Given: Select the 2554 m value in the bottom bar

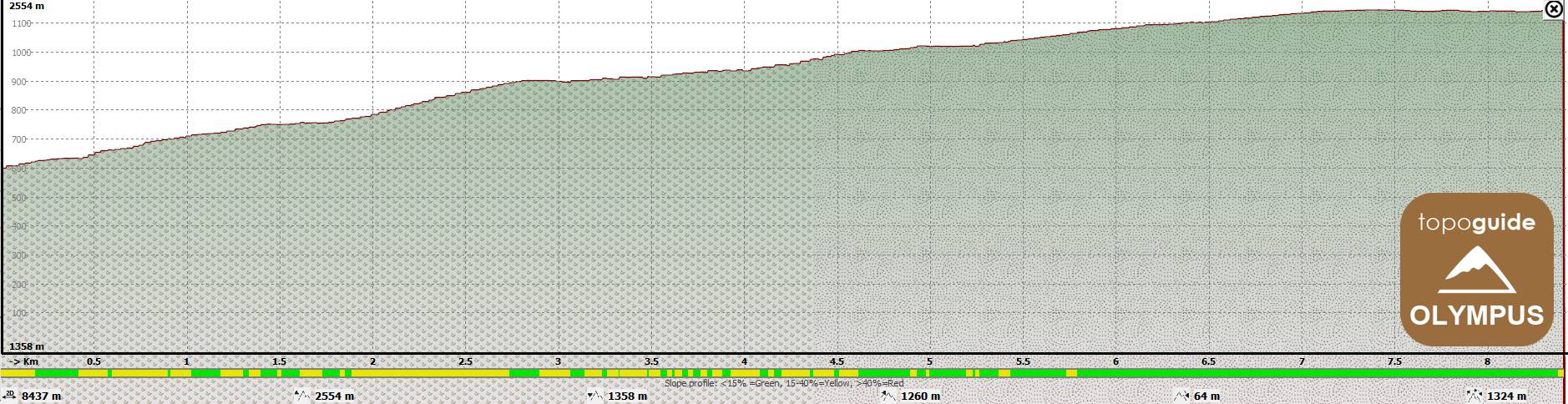Looking at the screenshot, I should [x=335, y=396].
